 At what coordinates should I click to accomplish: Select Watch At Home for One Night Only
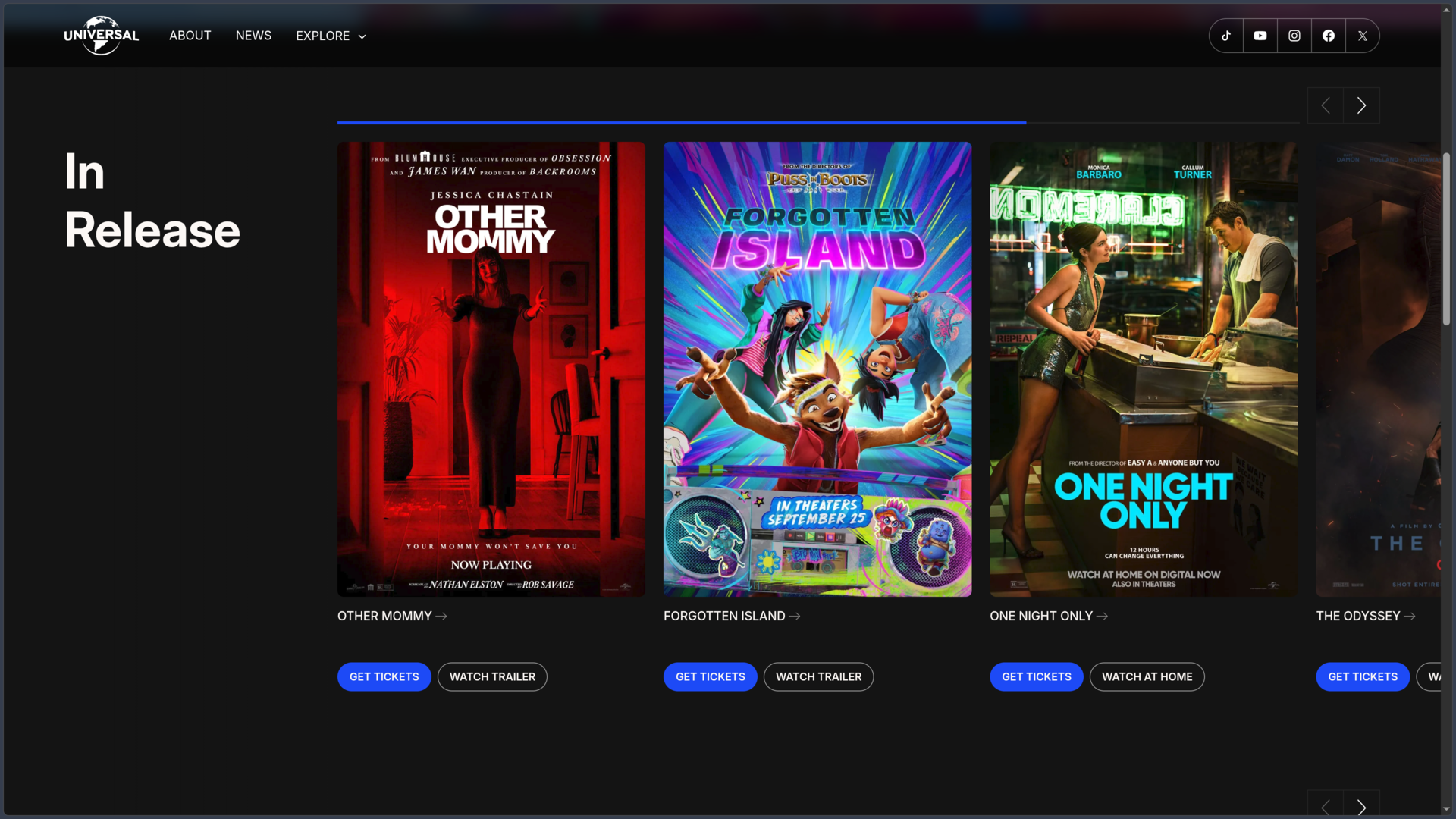1147,676
